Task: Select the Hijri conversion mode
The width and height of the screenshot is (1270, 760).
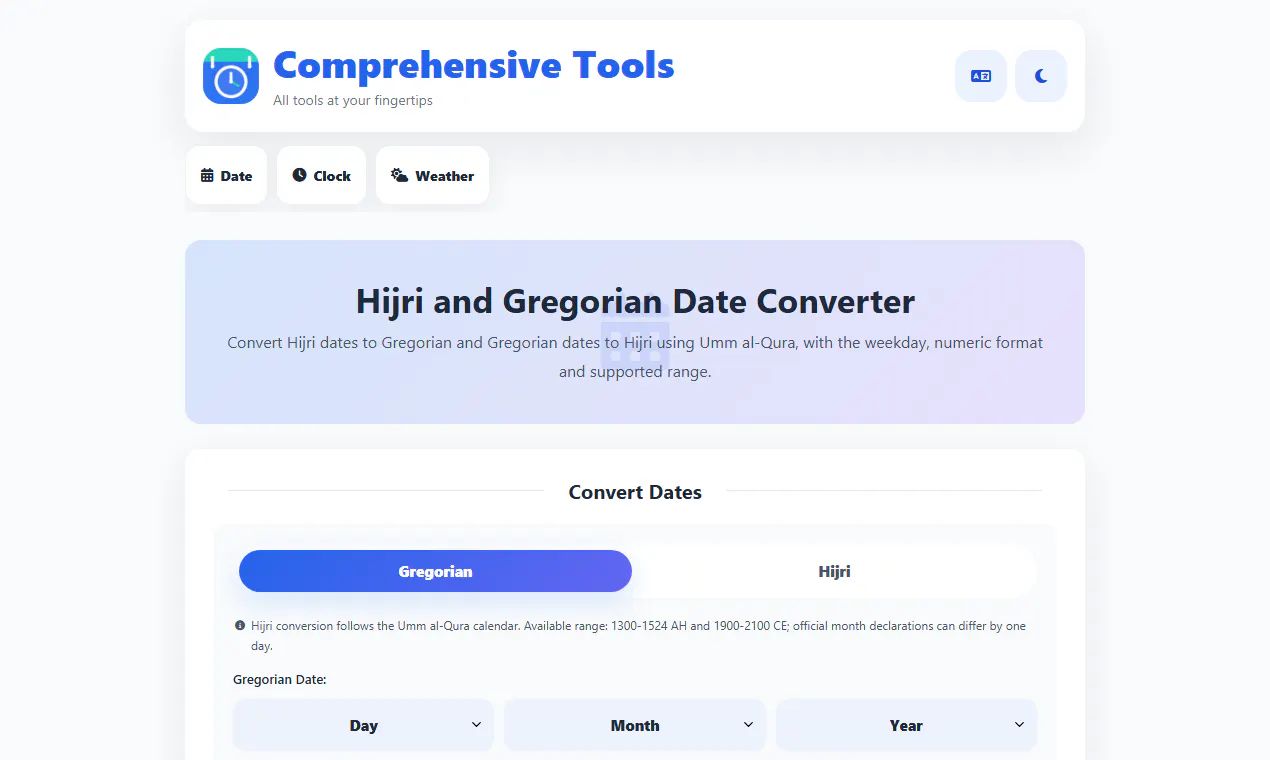Action: click(x=834, y=571)
